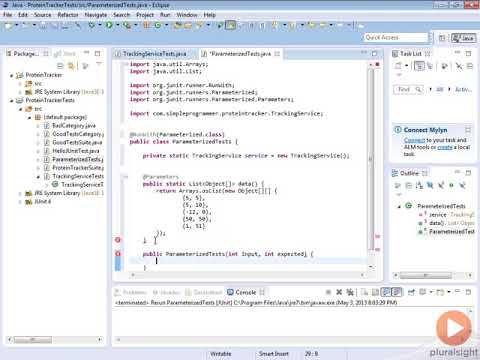Collapse the default package node
Image resolution: width=480 pixels, height=360 pixels.
[x=29, y=117]
